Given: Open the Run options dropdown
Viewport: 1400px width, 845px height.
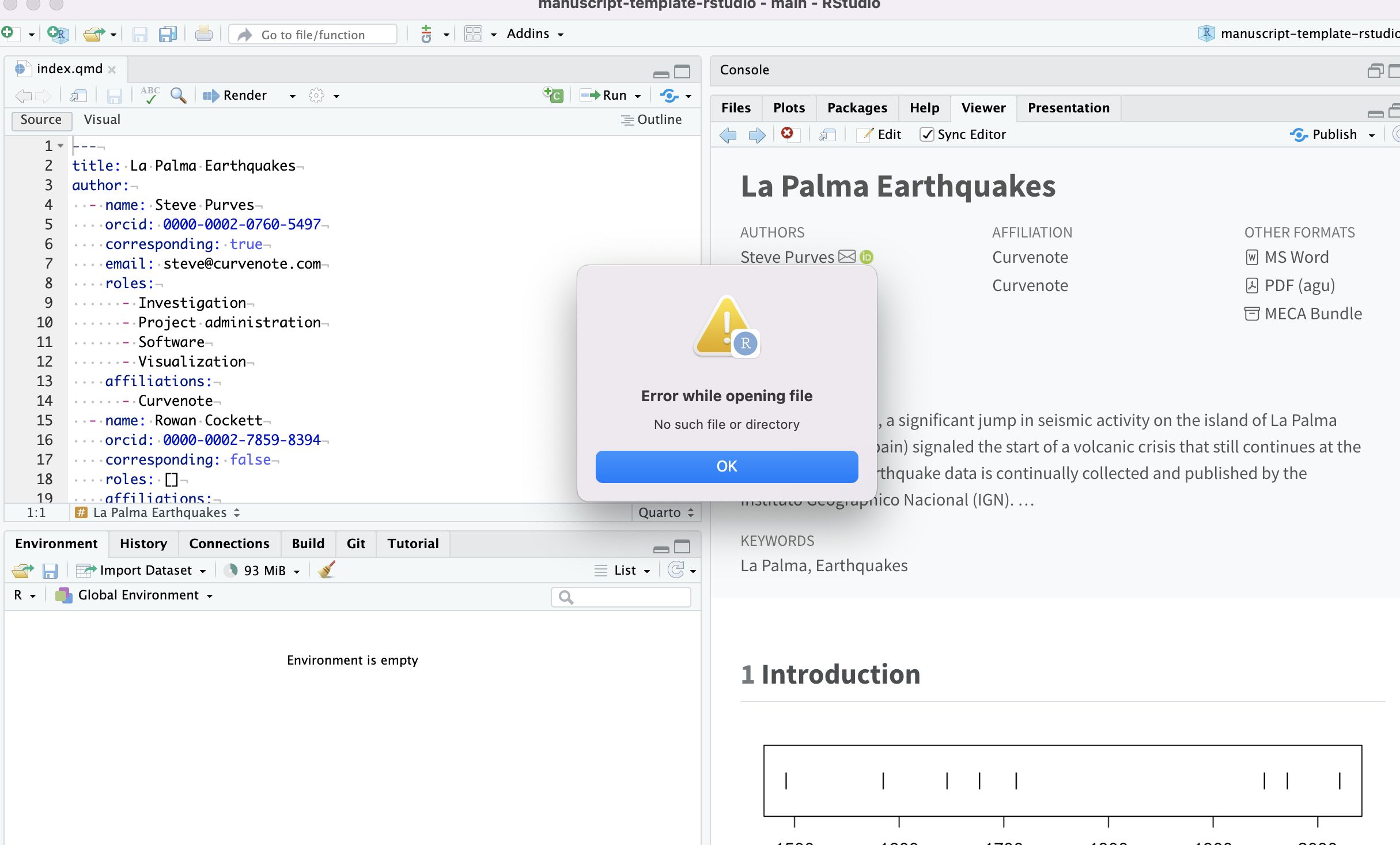Looking at the screenshot, I should pyautogui.click(x=637, y=95).
